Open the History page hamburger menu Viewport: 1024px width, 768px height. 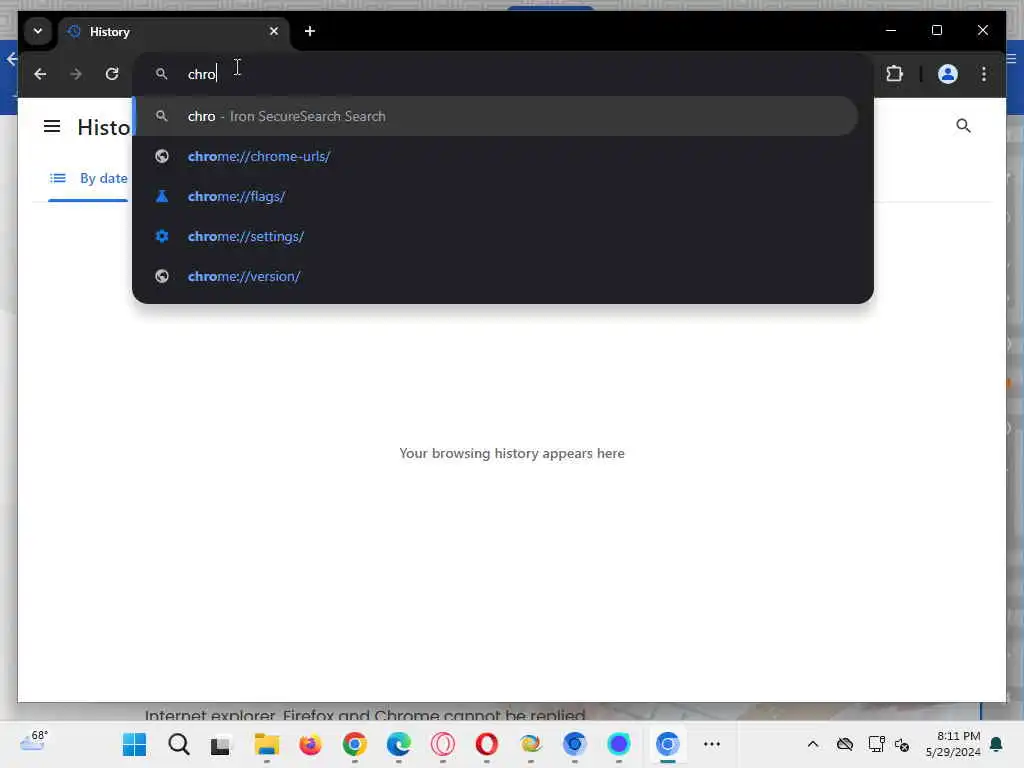[52, 126]
